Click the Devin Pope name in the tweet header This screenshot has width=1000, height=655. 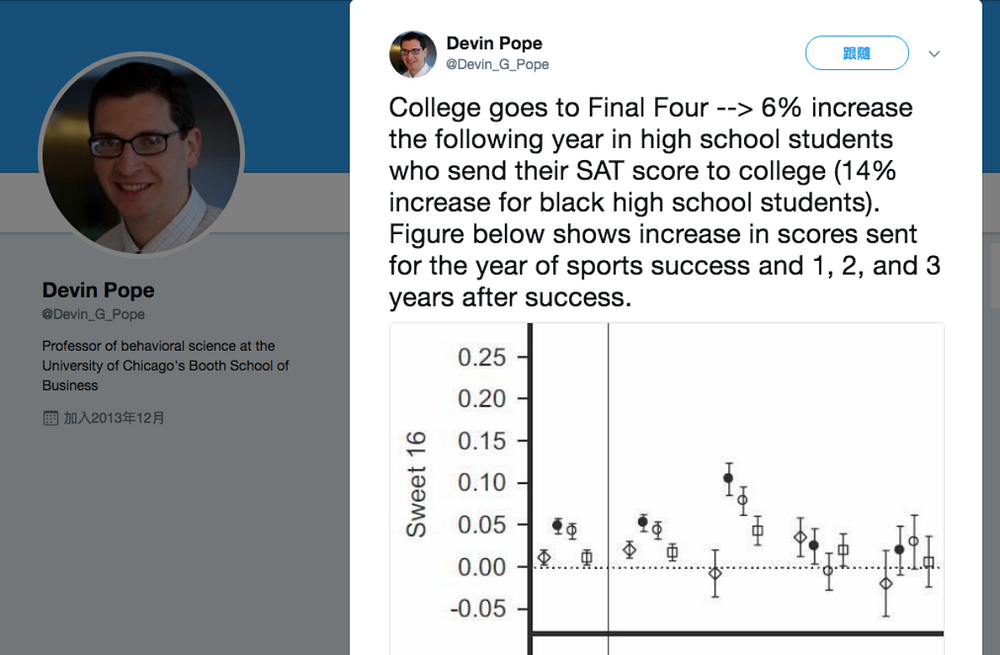494,43
